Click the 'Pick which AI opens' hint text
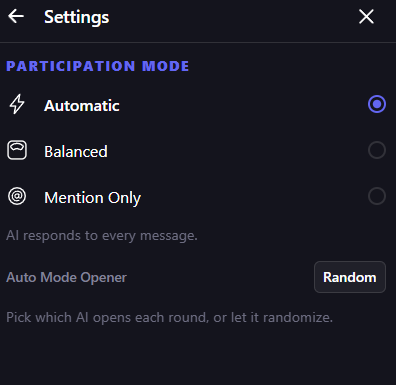Screen dimensions: 396x385 pos(169,317)
